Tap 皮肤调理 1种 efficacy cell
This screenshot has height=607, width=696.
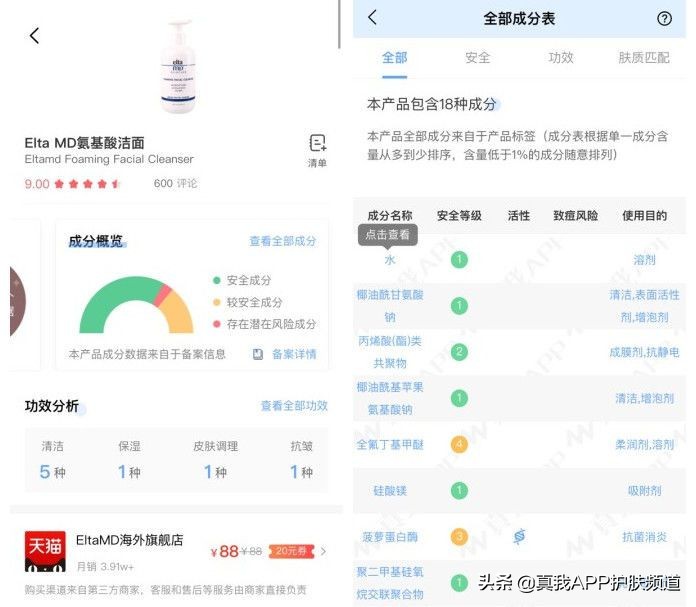(215, 460)
